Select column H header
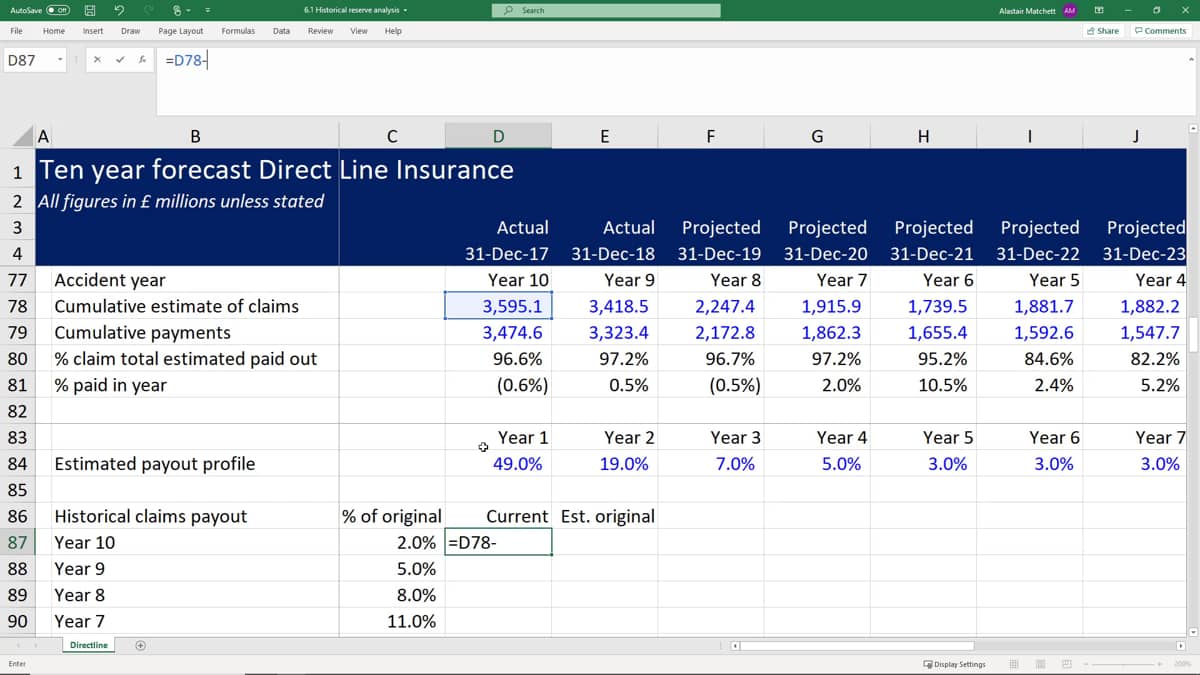Viewport: 1200px width, 675px height. tap(923, 136)
